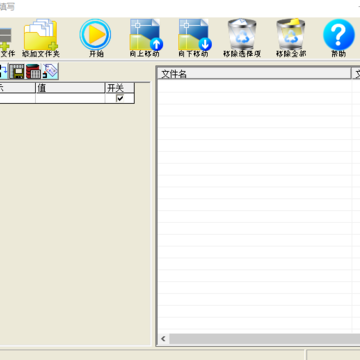Click the file list's left scroll arrow
Viewport: 360px width, 360px height.
point(163,339)
